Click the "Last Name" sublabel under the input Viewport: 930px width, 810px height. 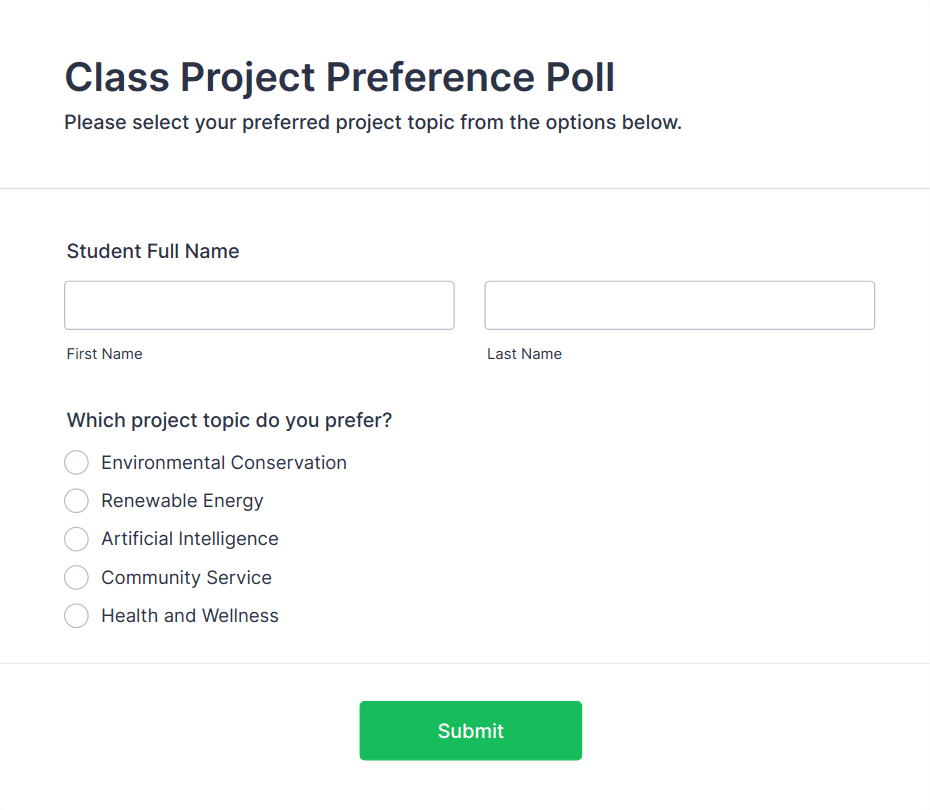point(524,354)
